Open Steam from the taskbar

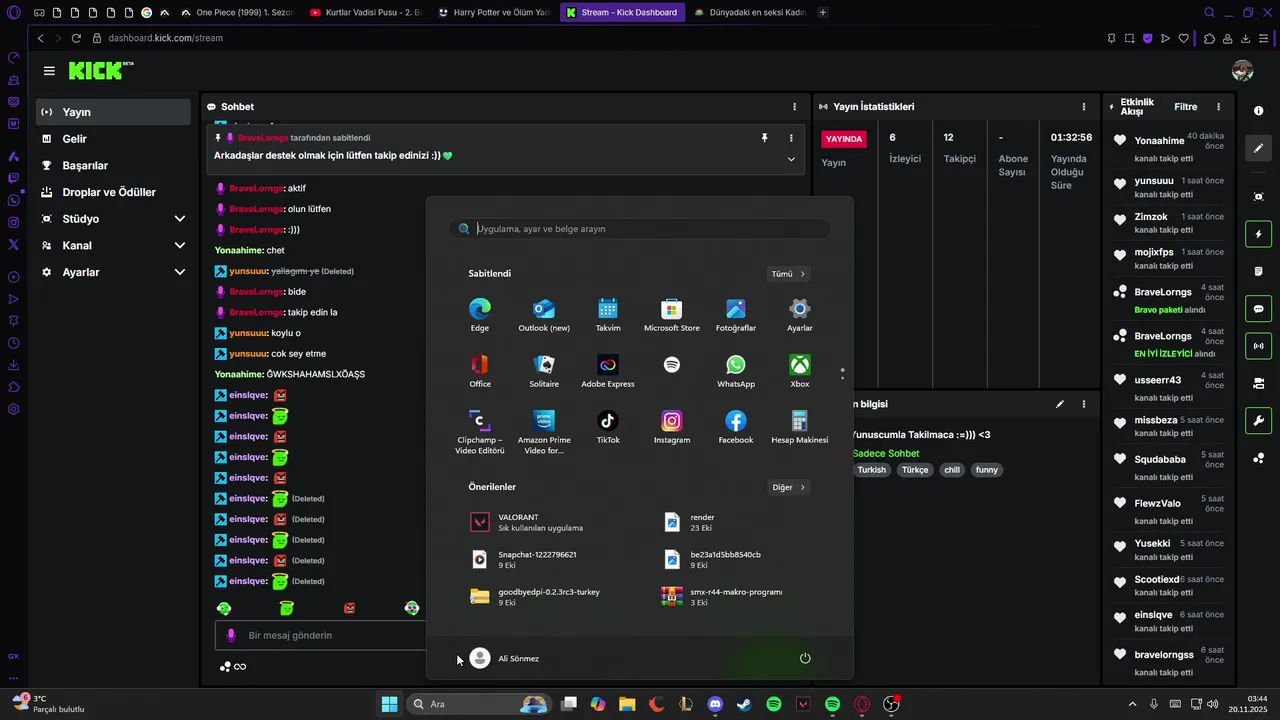[744, 704]
